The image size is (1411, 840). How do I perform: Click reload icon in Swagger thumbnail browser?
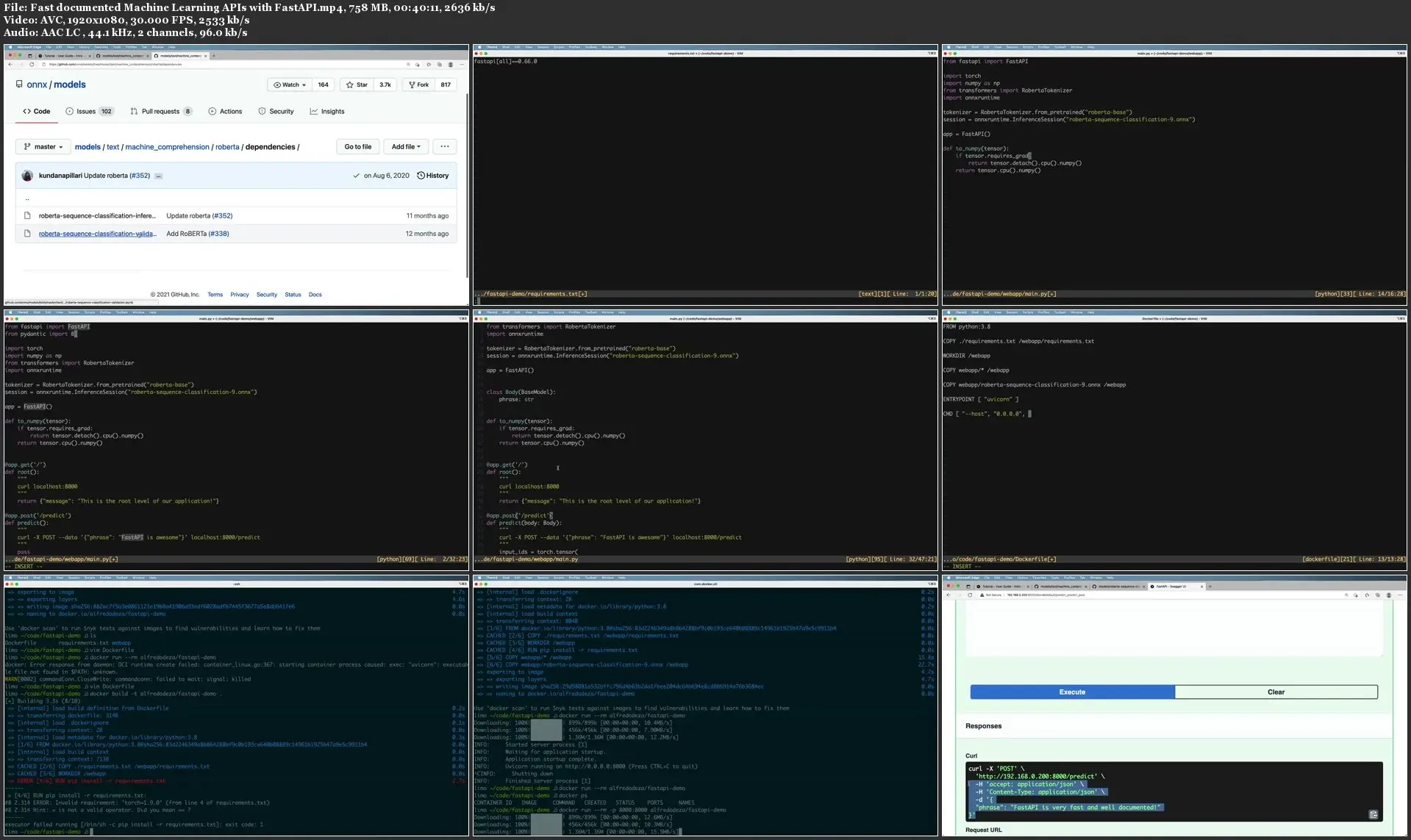pos(970,595)
